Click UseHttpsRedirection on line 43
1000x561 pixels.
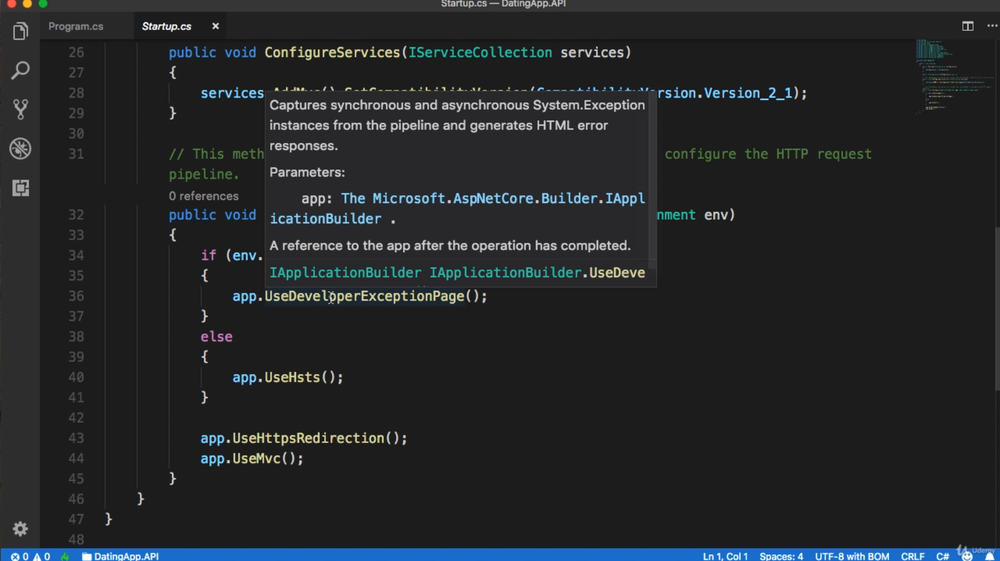click(x=308, y=438)
